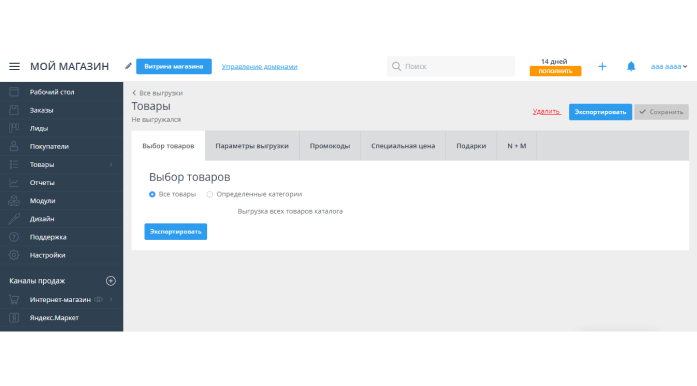Click the Удалить link
The height and width of the screenshot is (386, 697).
[x=546, y=112]
